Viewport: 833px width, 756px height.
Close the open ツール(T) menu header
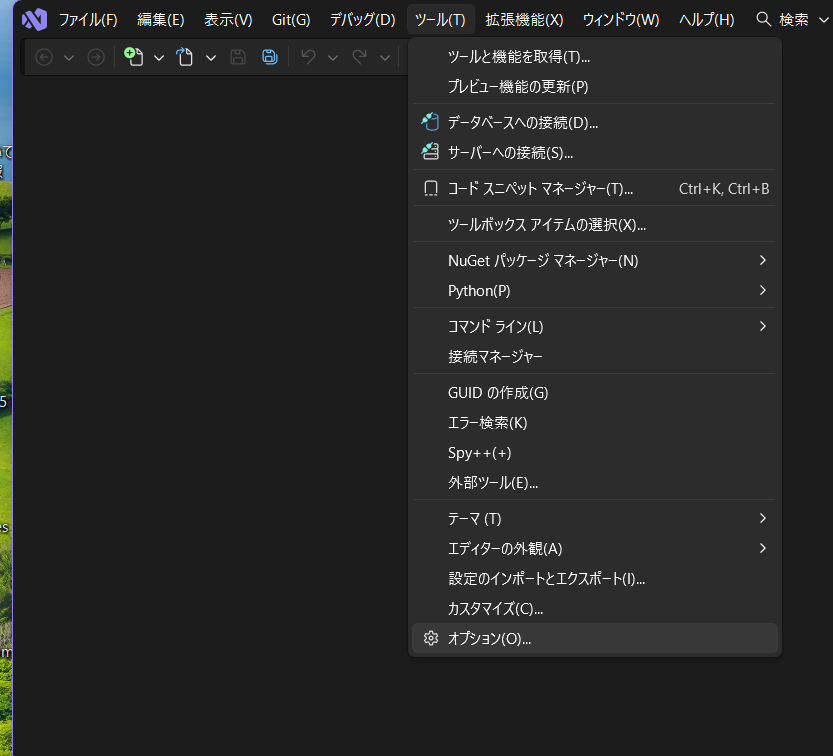[x=440, y=20]
